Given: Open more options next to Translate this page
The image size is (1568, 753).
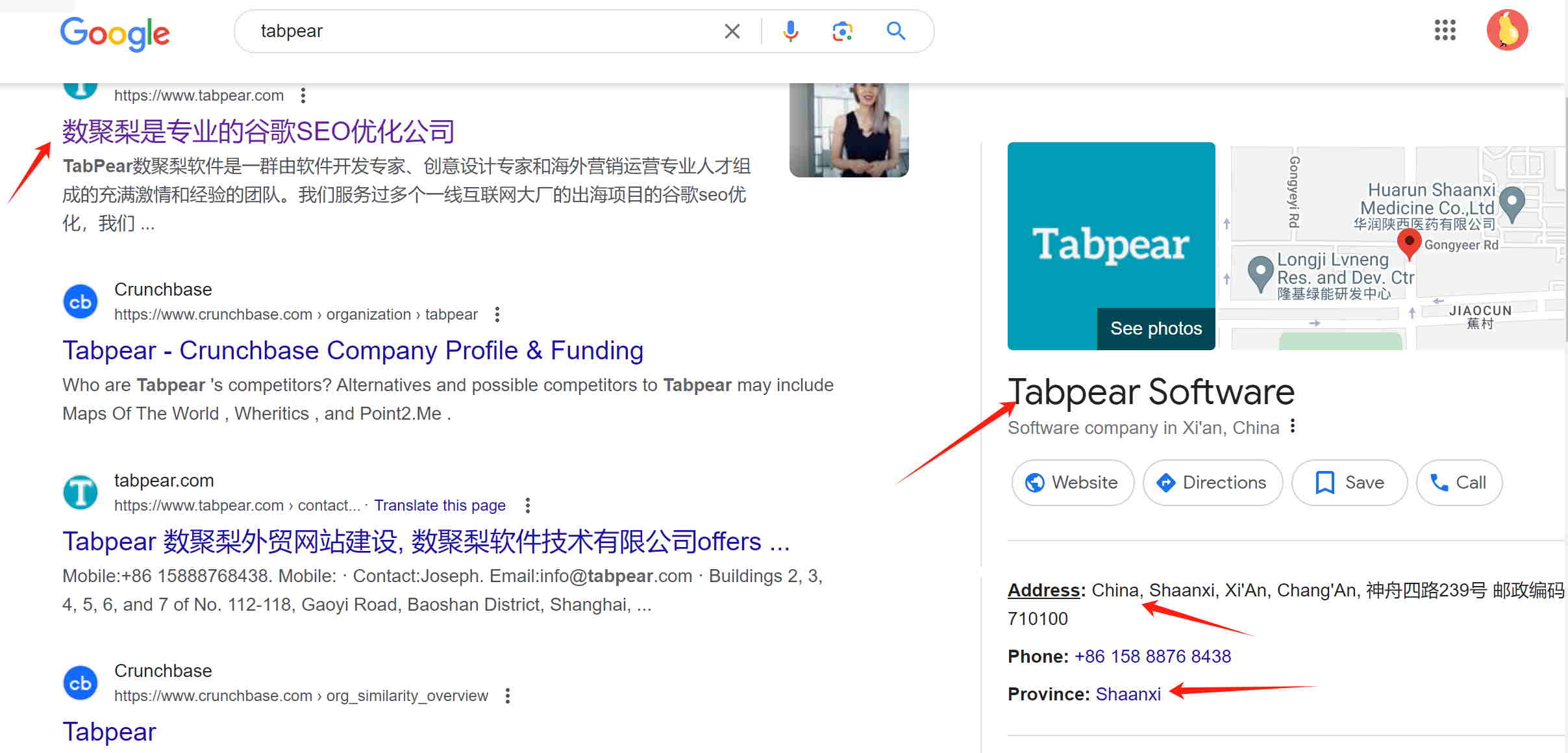Looking at the screenshot, I should 528,505.
